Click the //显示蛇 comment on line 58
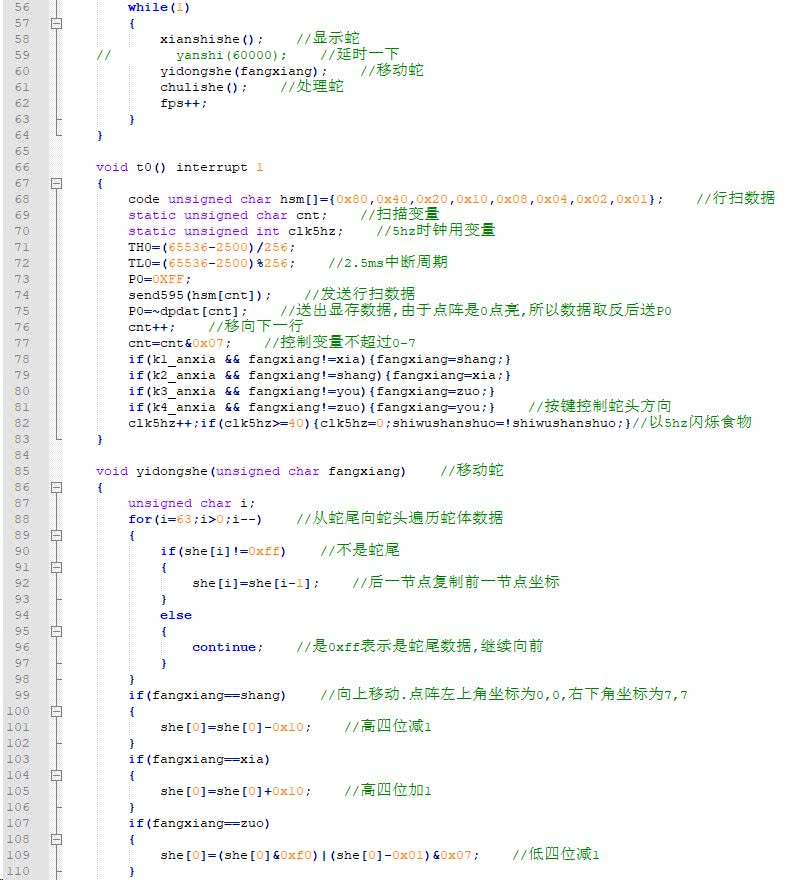This screenshot has height=880, width=807. point(328,38)
